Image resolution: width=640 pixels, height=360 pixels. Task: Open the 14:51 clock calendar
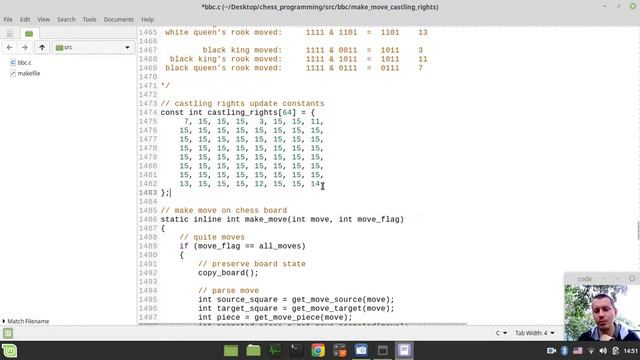pyautogui.click(x=631, y=351)
